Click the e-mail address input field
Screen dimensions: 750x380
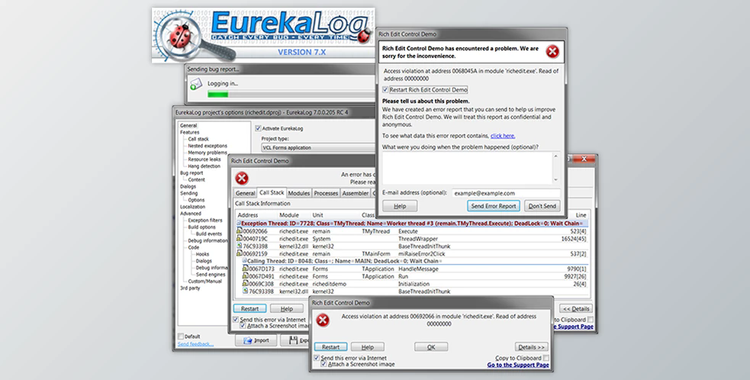pyautogui.click(x=506, y=193)
